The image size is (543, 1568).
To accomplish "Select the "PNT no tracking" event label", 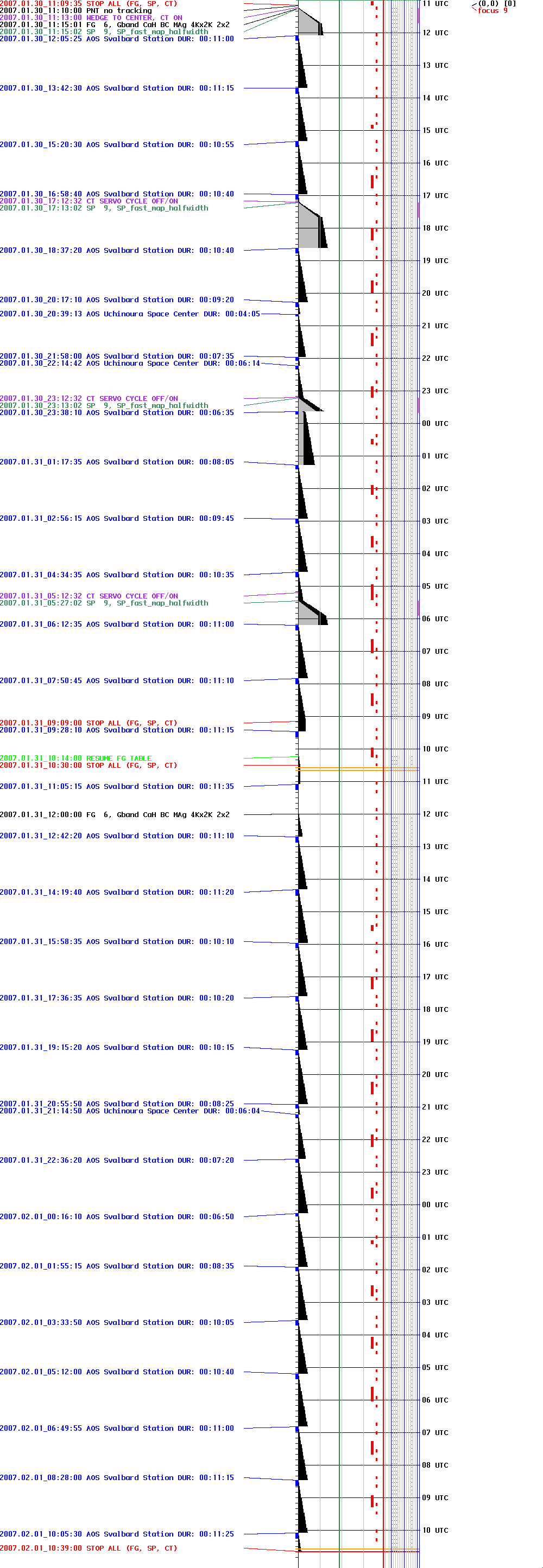I will pyautogui.click(x=75, y=11).
